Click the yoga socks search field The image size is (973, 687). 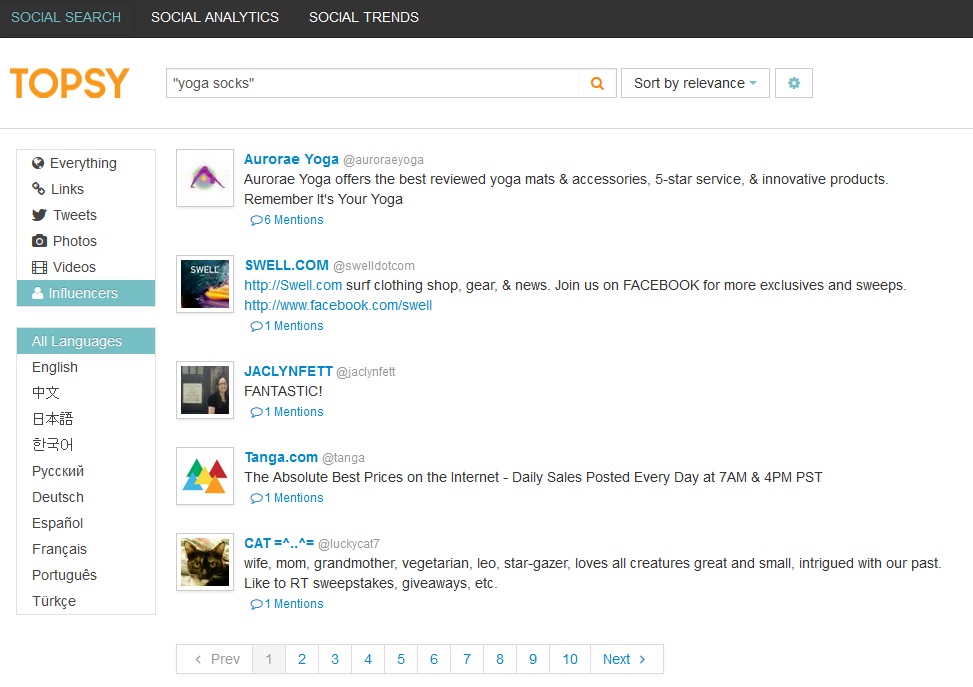372,83
